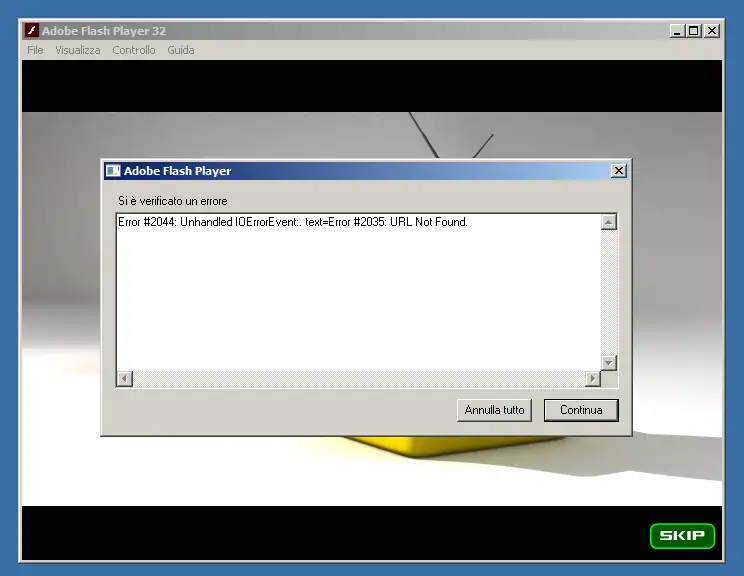Image resolution: width=744 pixels, height=576 pixels.
Task: Click the dialog's Adobe Flash Player title text
Action: 177,171
